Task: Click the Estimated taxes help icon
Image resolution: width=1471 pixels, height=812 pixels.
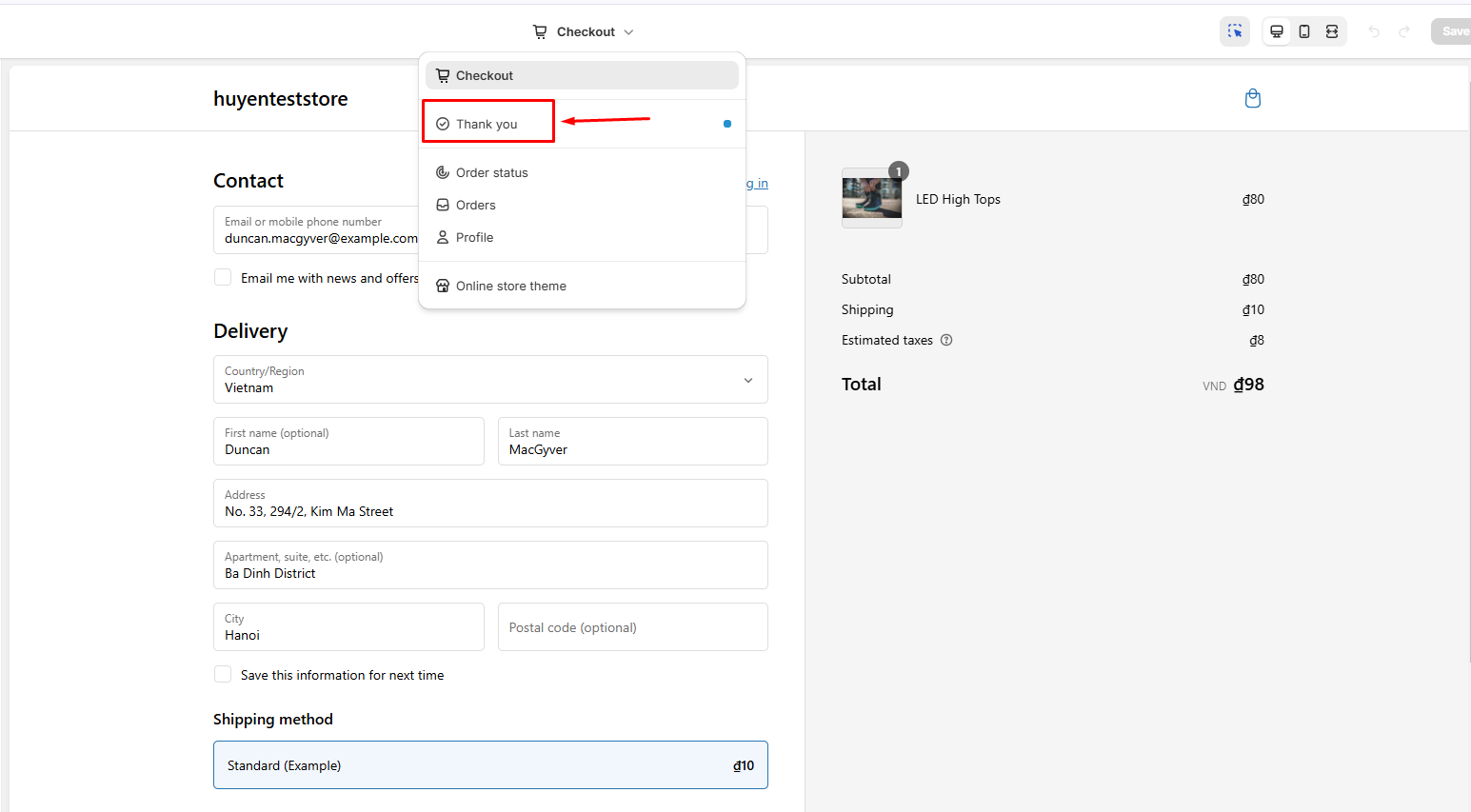Action: 946,340
